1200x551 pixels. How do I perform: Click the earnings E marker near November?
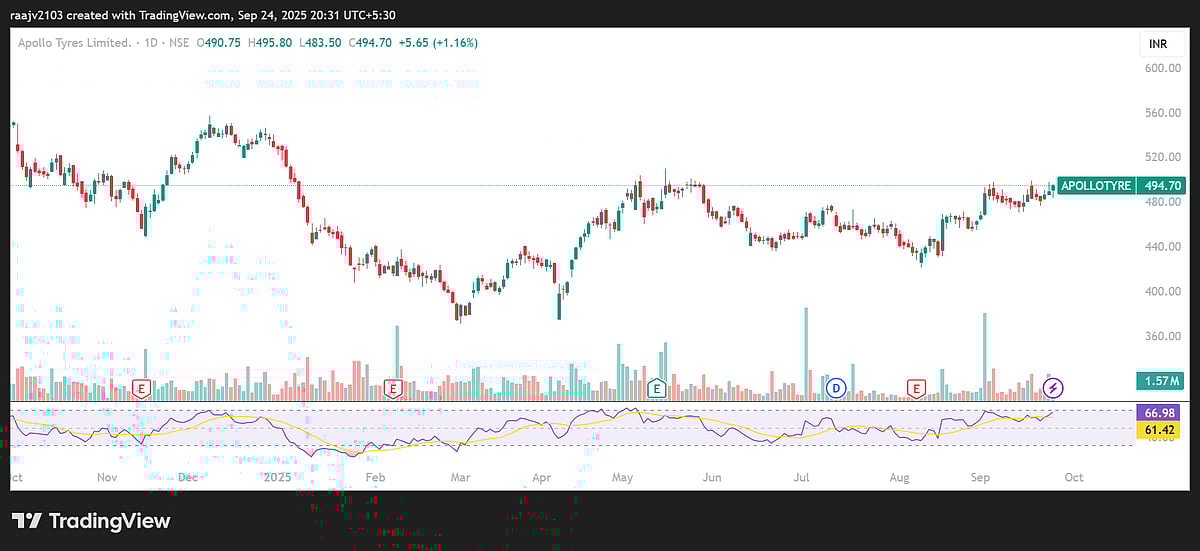[142, 387]
